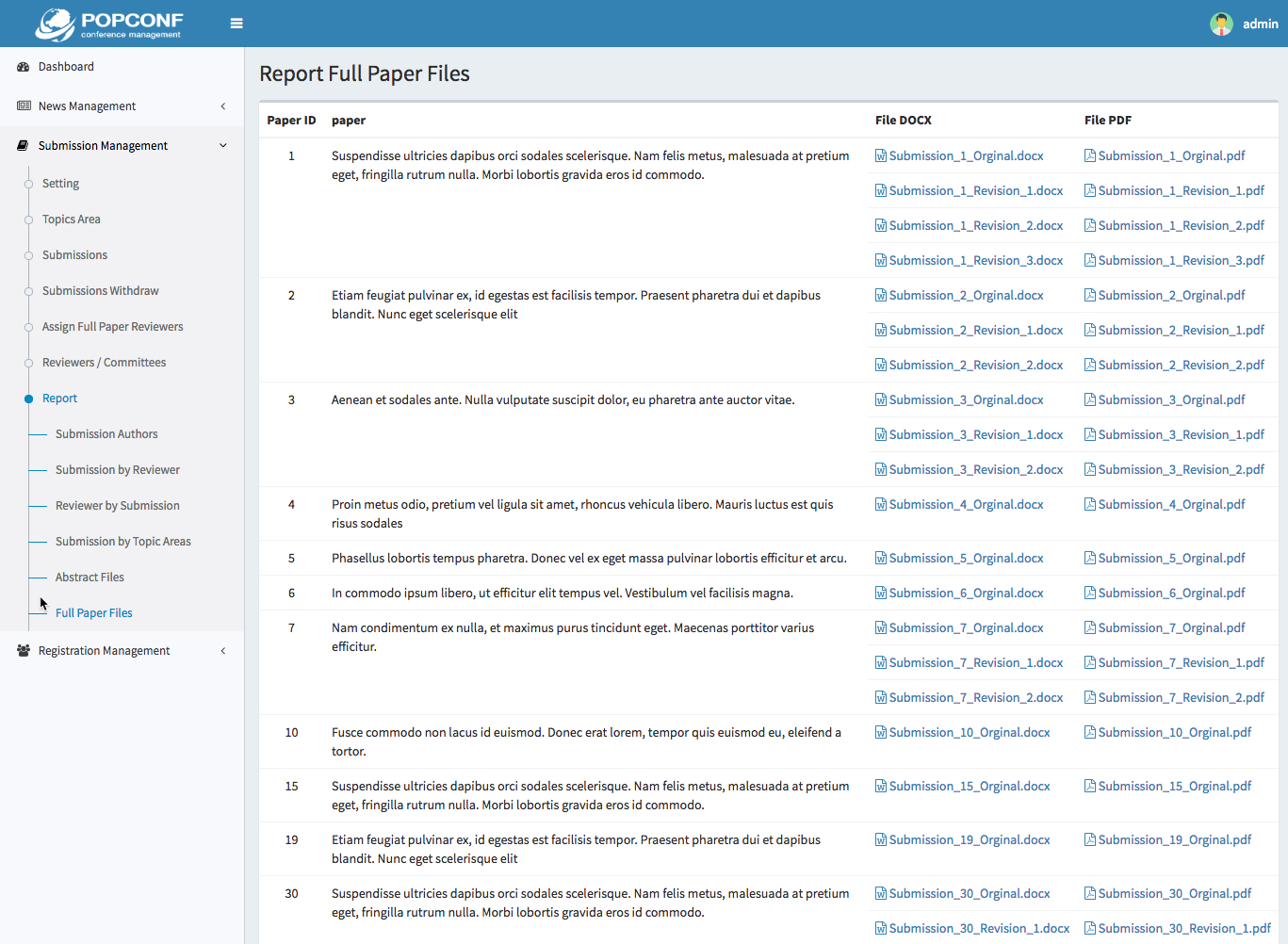
Task: Open the Submissions Withdraw menu item
Action: pyautogui.click(x=100, y=291)
